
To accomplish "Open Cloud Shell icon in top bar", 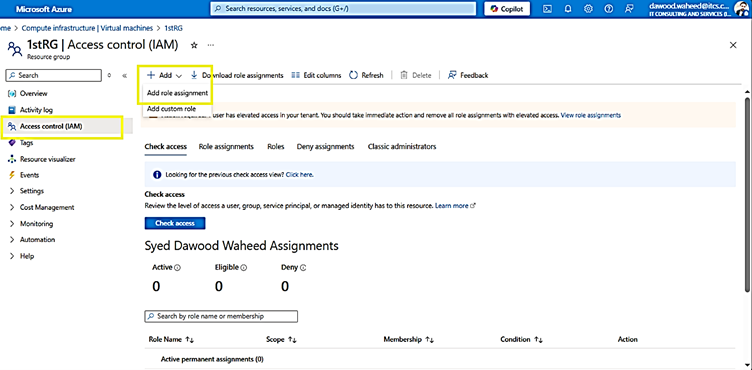I will pos(547,9).
